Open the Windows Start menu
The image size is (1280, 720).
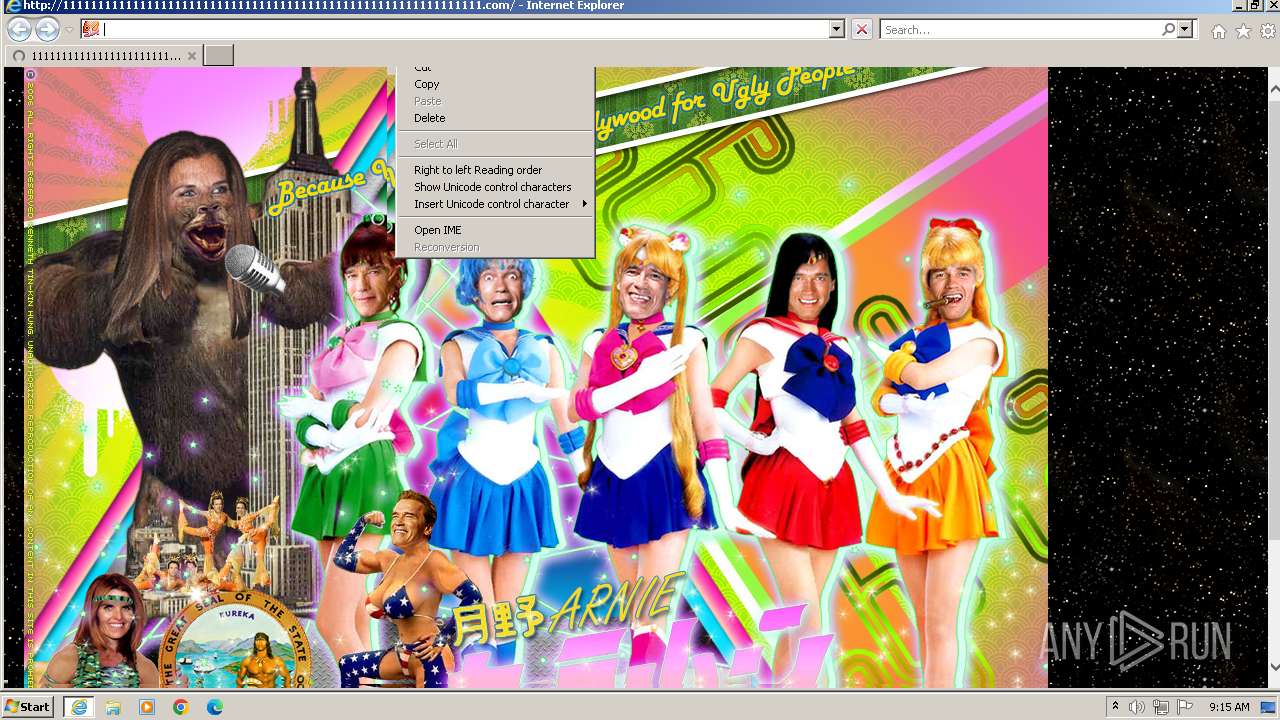point(28,707)
